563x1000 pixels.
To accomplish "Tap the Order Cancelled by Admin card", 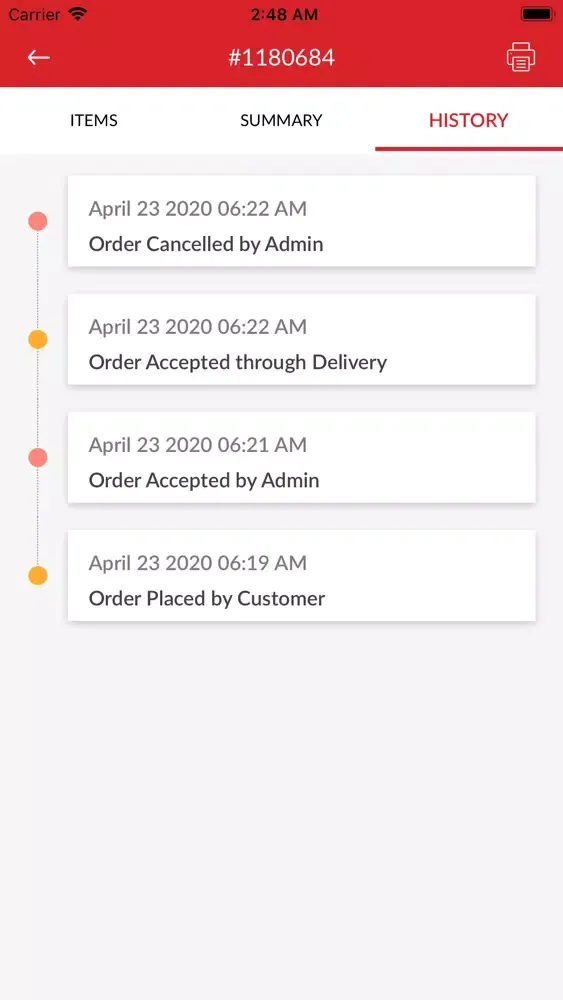I will (x=302, y=221).
